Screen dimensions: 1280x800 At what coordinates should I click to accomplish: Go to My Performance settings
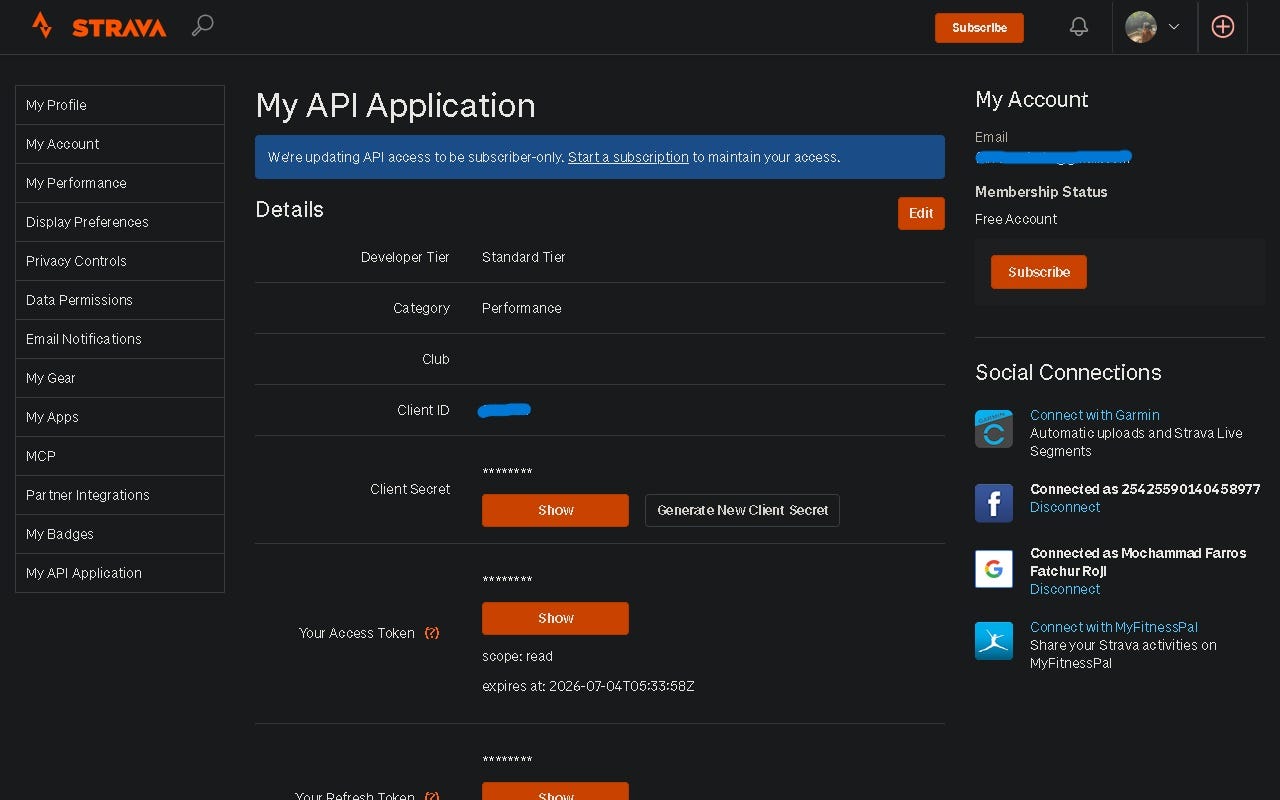[120, 183]
